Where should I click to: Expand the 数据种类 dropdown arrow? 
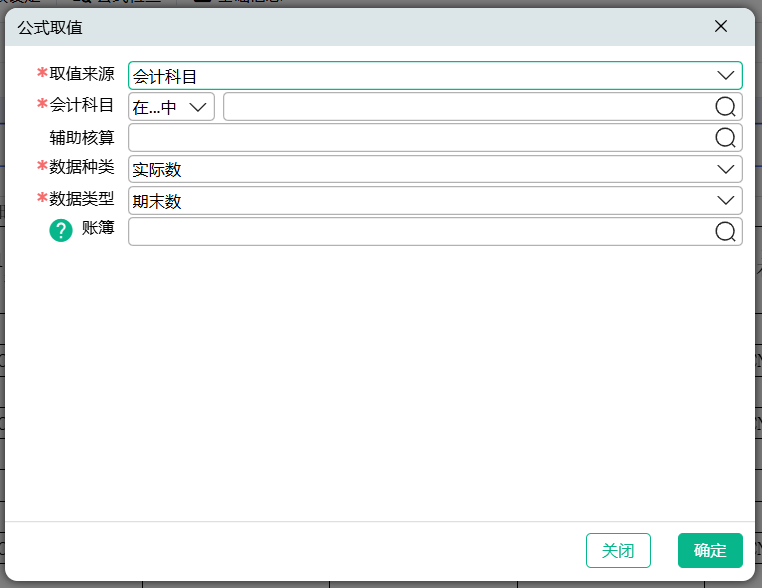726,170
